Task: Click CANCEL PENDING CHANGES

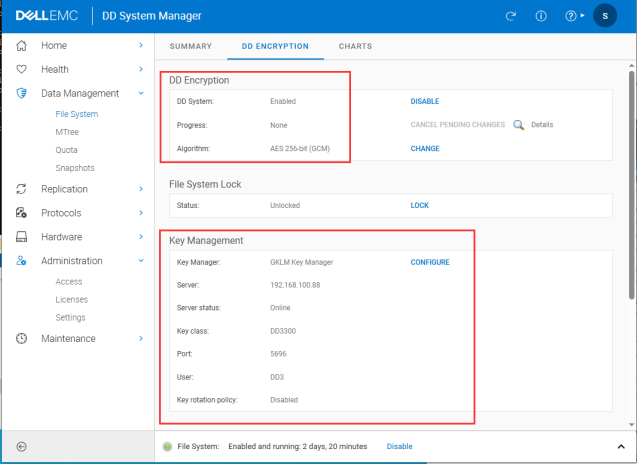Action: click(x=457, y=125)
